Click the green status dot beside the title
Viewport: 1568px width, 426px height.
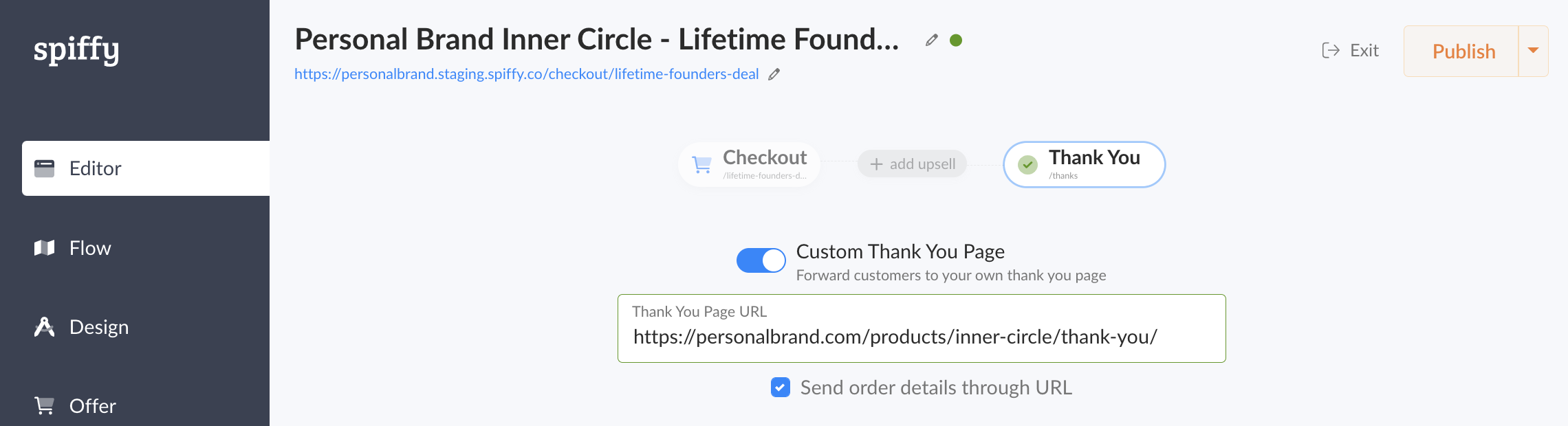[957, 40]
